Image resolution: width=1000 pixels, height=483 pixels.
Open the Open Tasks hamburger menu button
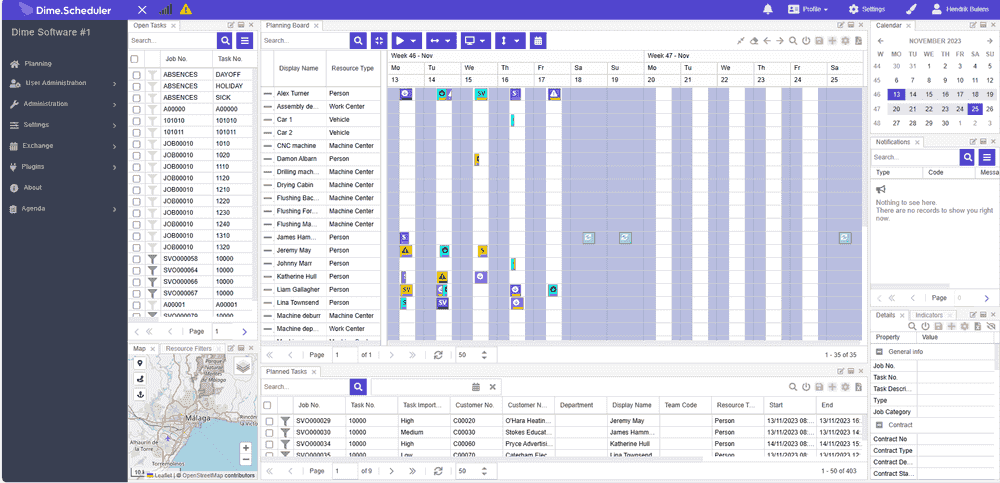(245, 40)
